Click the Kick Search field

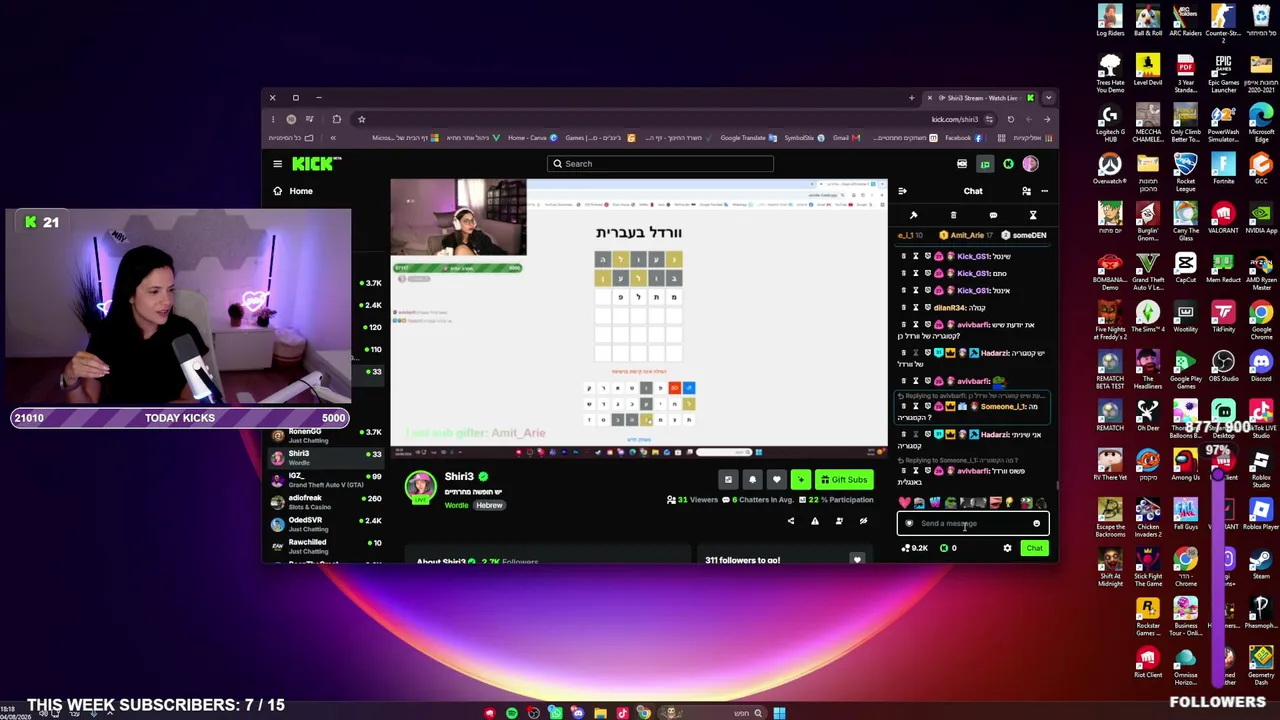pos(660,164)
